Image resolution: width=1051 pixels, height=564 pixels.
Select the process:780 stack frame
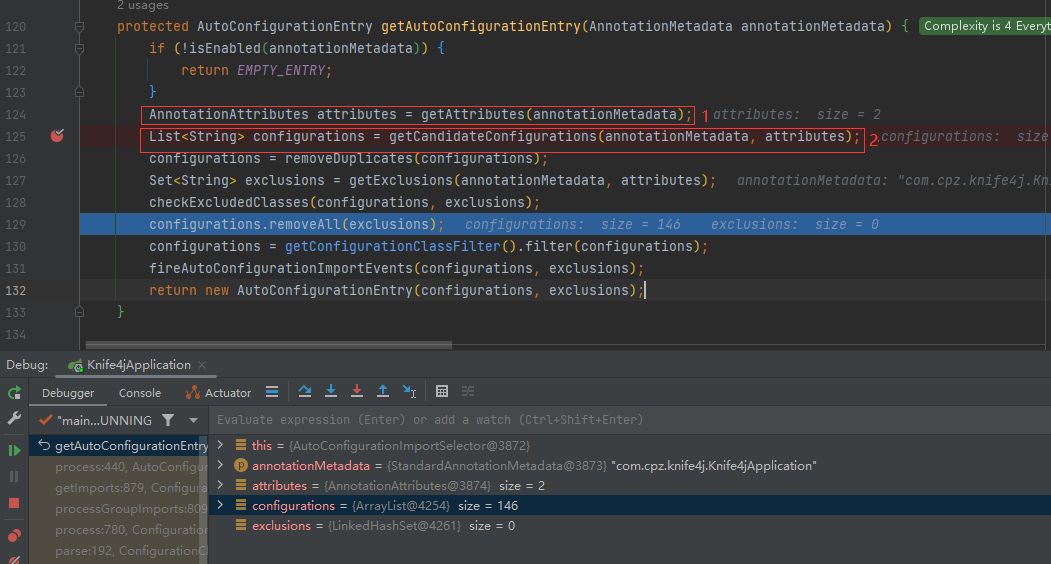coord(119,530)
